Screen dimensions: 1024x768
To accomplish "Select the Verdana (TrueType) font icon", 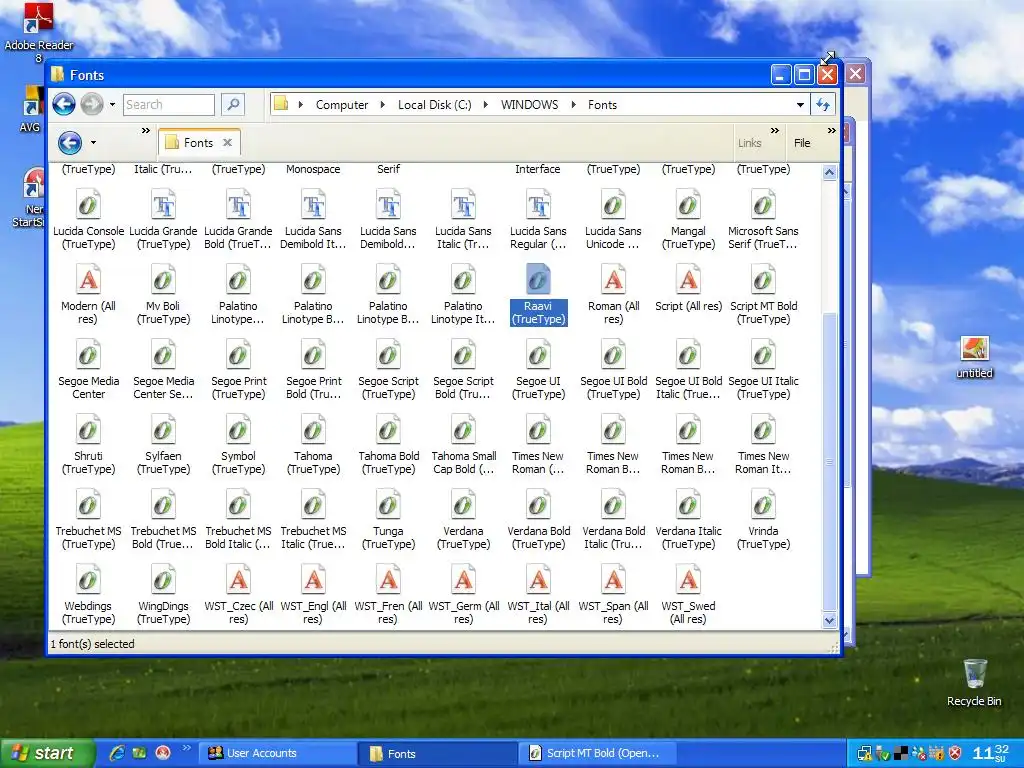I will (463, 505).
